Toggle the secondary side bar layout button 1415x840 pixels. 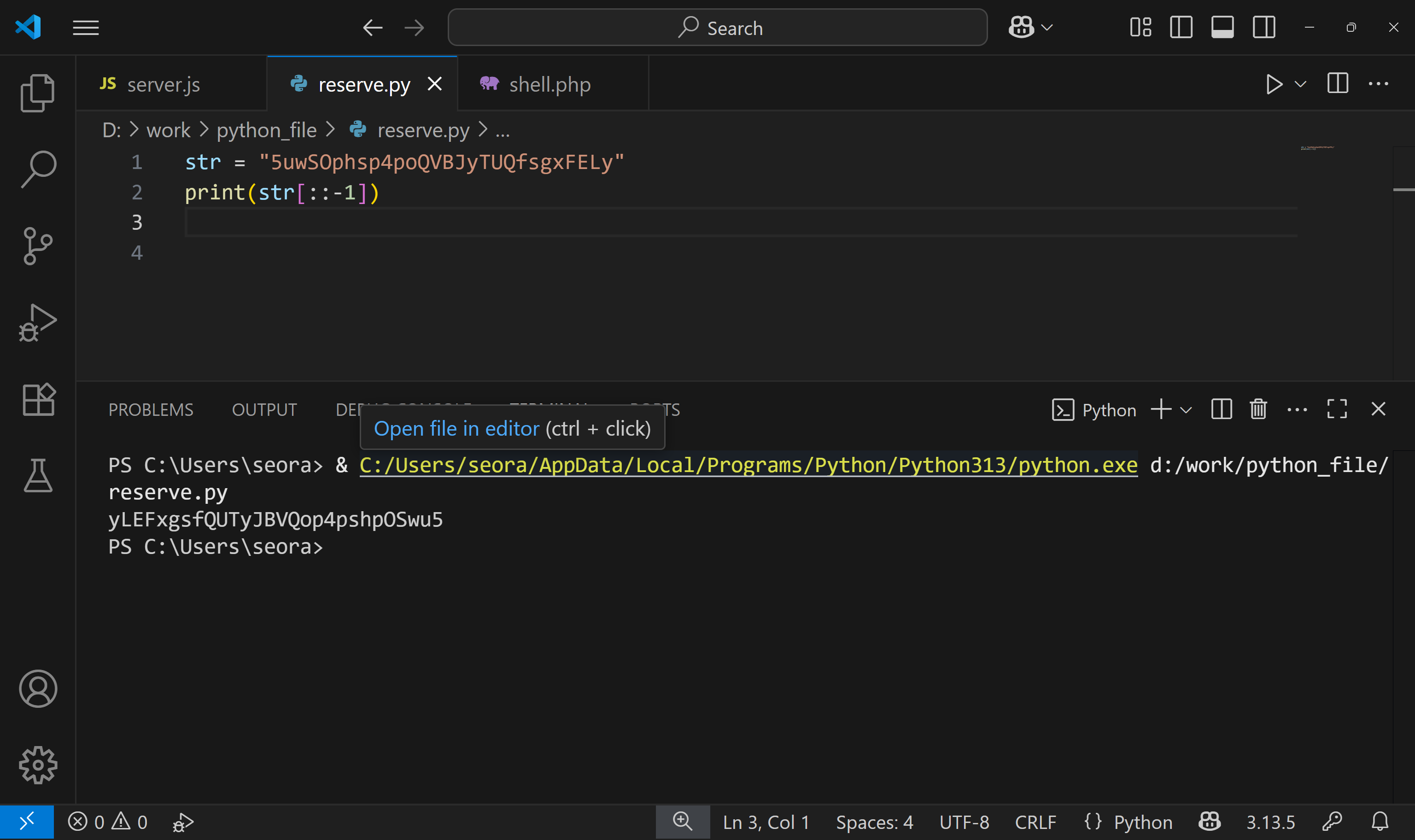tap(1263, 27)
